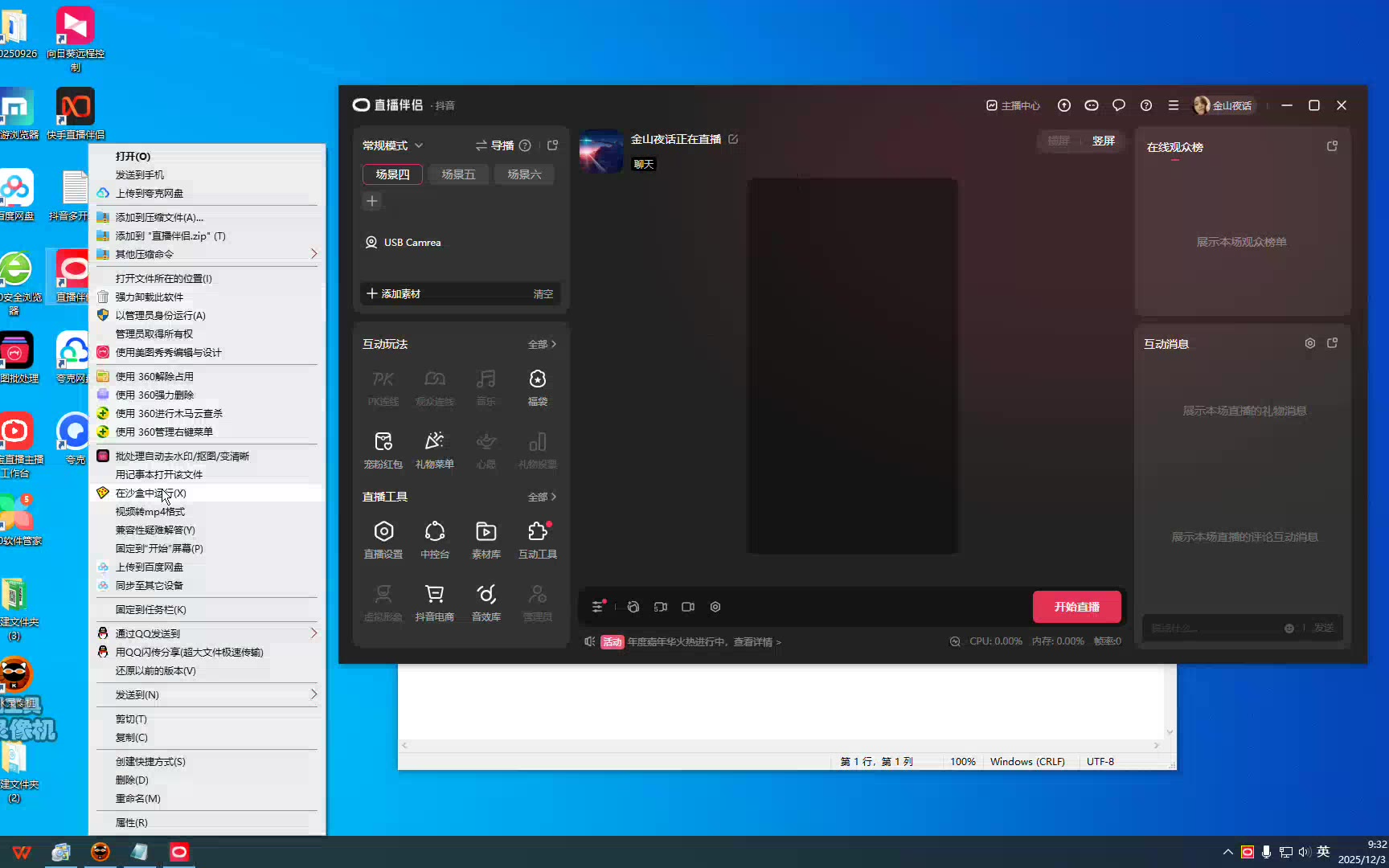The height and width of the screenshot is (868, 1389).
Task: Open the 福袋 lucky bag tool
Action: click(x=537, y=387)
